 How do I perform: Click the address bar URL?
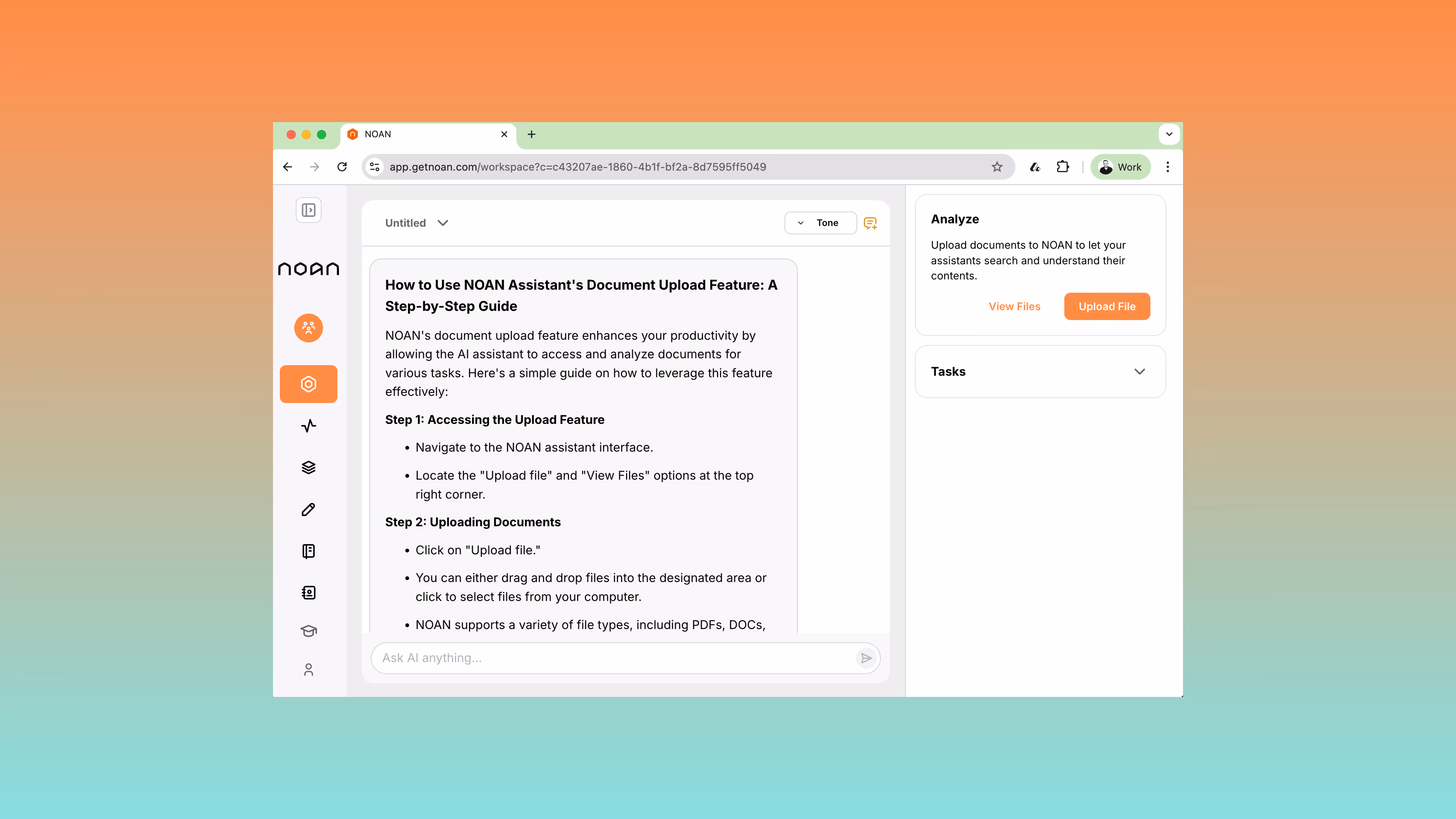point(577,167)
